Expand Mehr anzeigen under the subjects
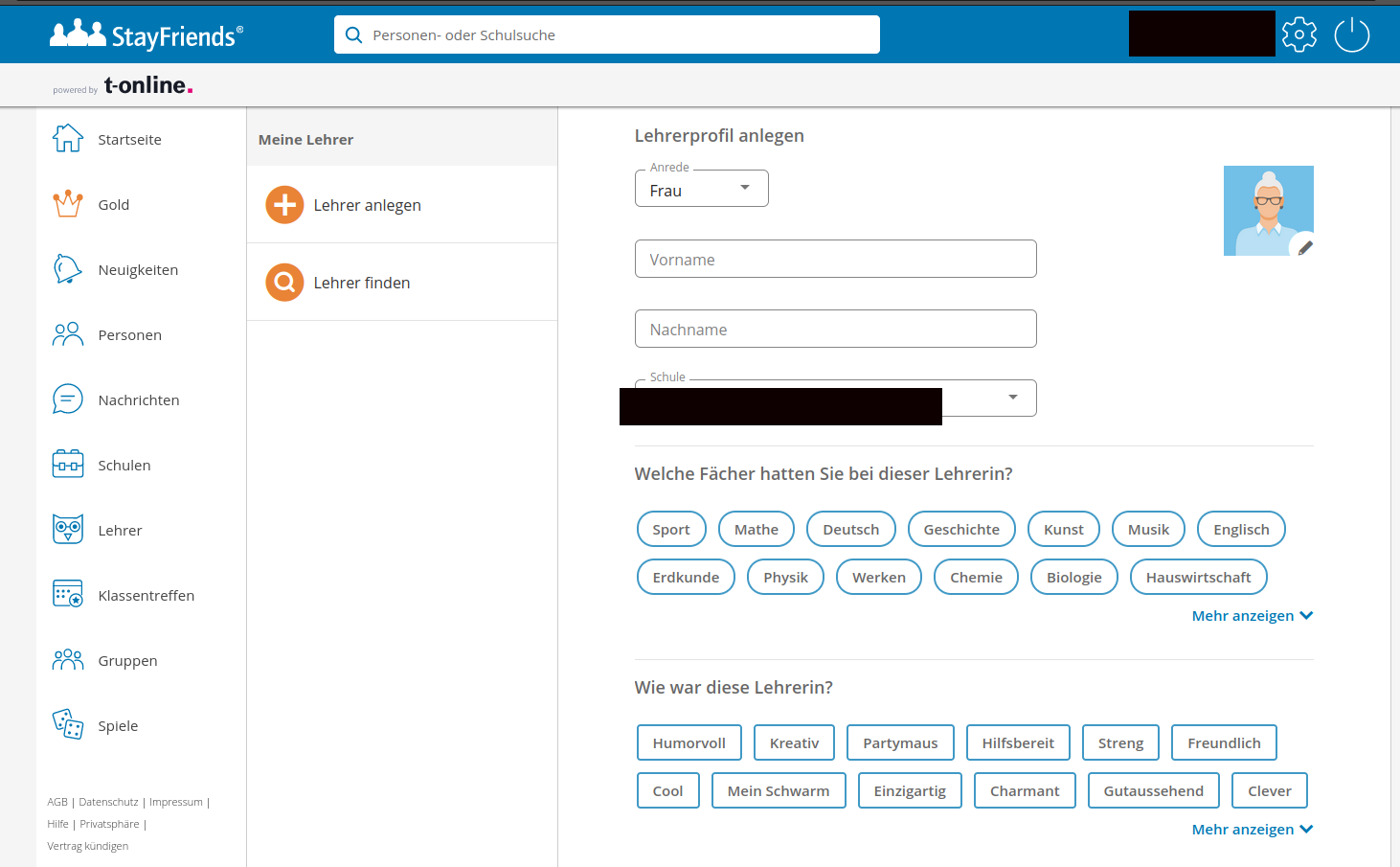Viewport: 1400px width, 867px height. coord(1252,616)
